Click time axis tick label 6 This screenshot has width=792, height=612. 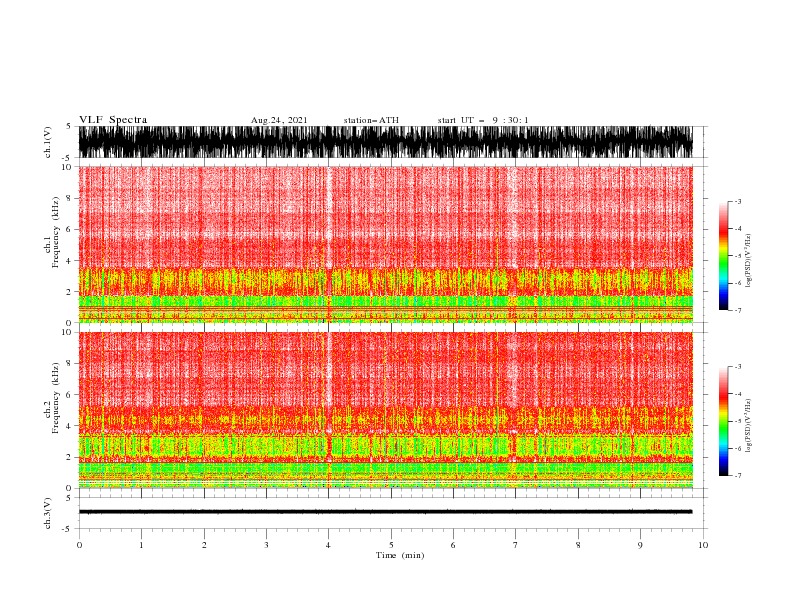[x=453, y=545]
